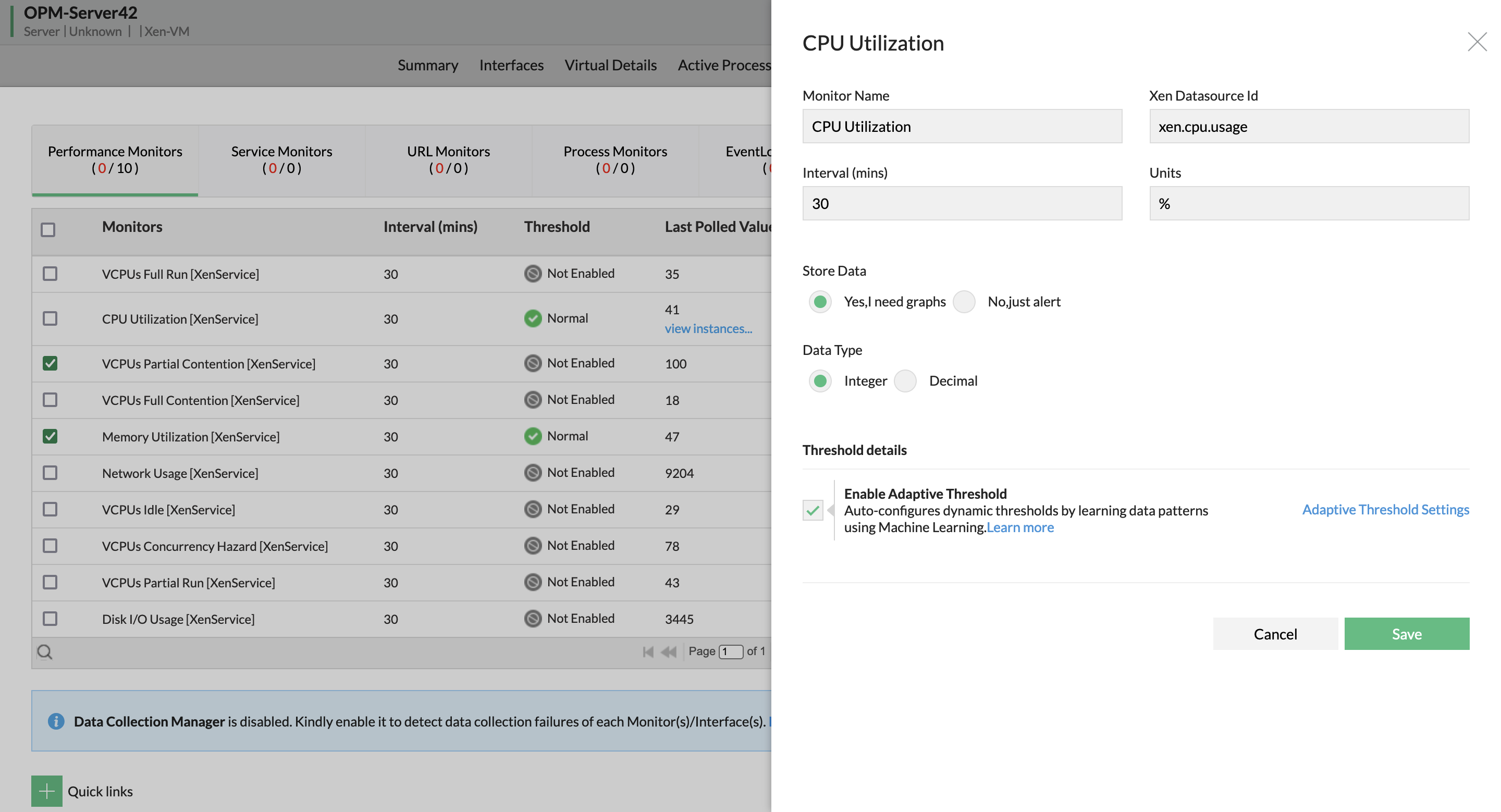
Task: Uncheck Memory Utilization monitor checkbox
Action: click(50, 436)
